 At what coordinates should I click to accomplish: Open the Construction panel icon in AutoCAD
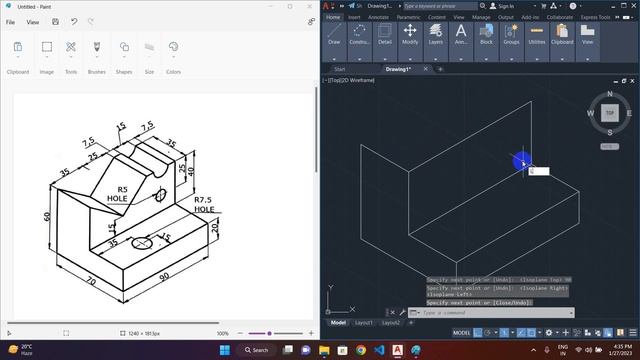tap(359, 35)
